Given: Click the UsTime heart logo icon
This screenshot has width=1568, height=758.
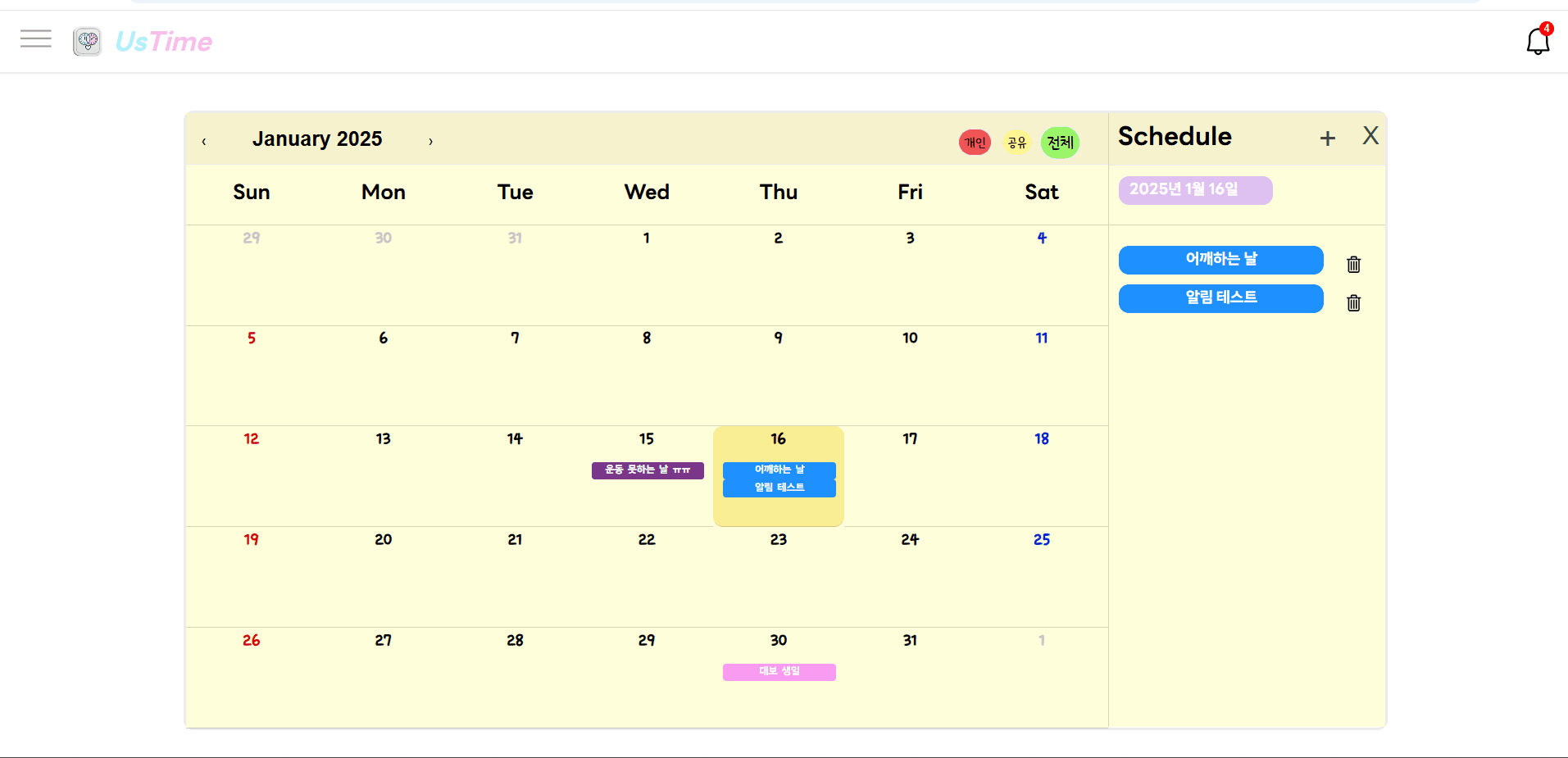Looking at the screenshot, I should [87, 41].
